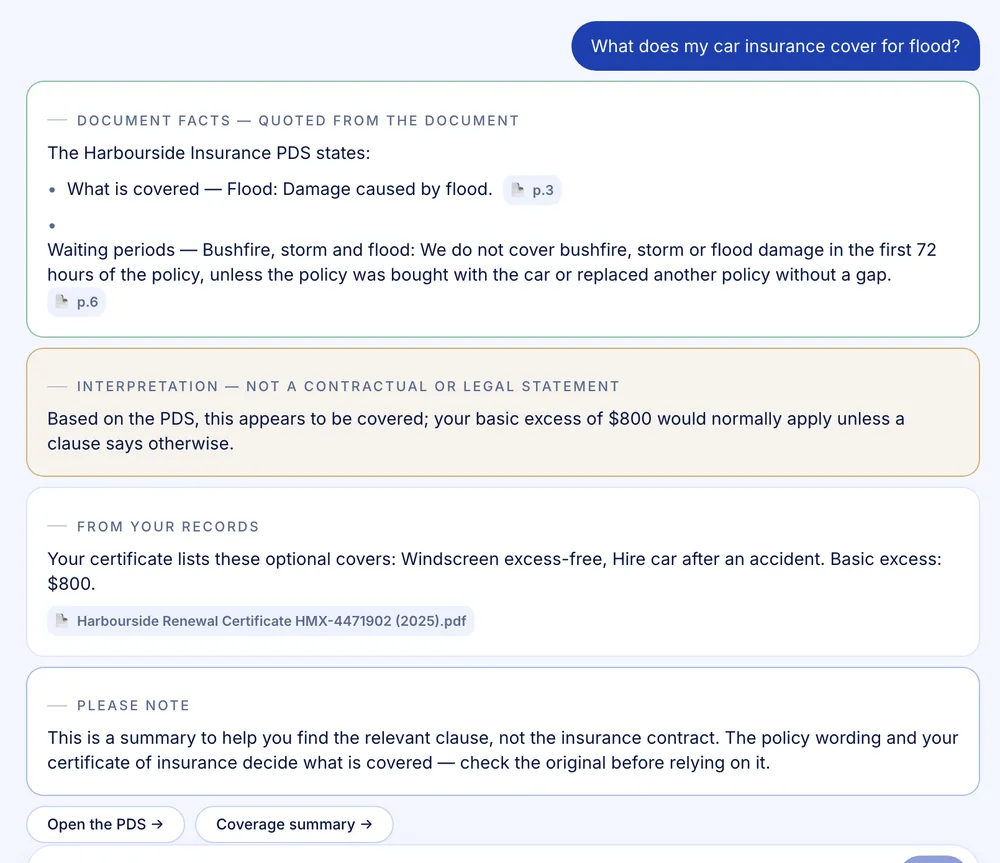Open the p.3 page citation chip
This screenshot has height=863, width=1000.
[x=532, y=190]
